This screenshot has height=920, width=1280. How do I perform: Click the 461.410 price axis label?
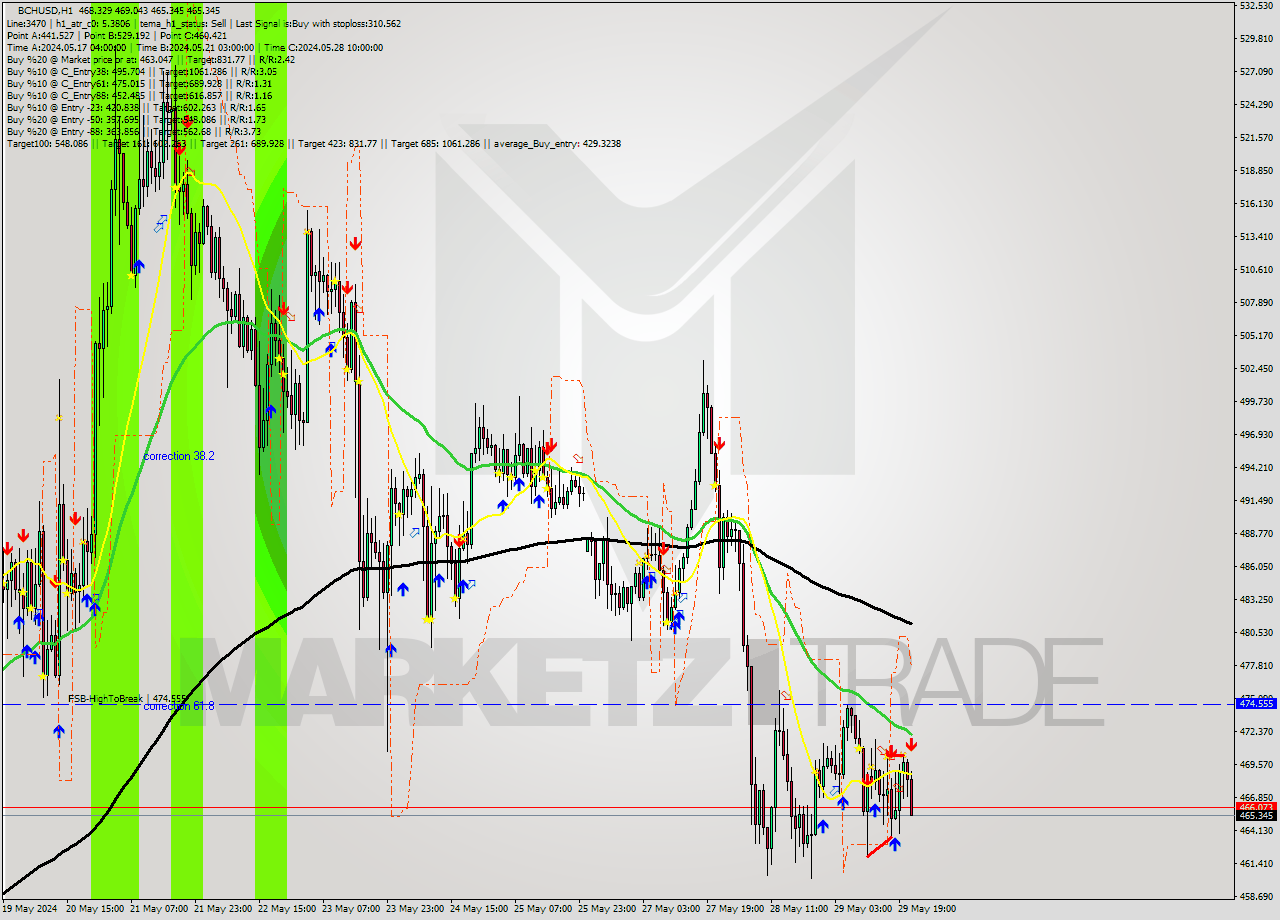tap(1256, 863)
